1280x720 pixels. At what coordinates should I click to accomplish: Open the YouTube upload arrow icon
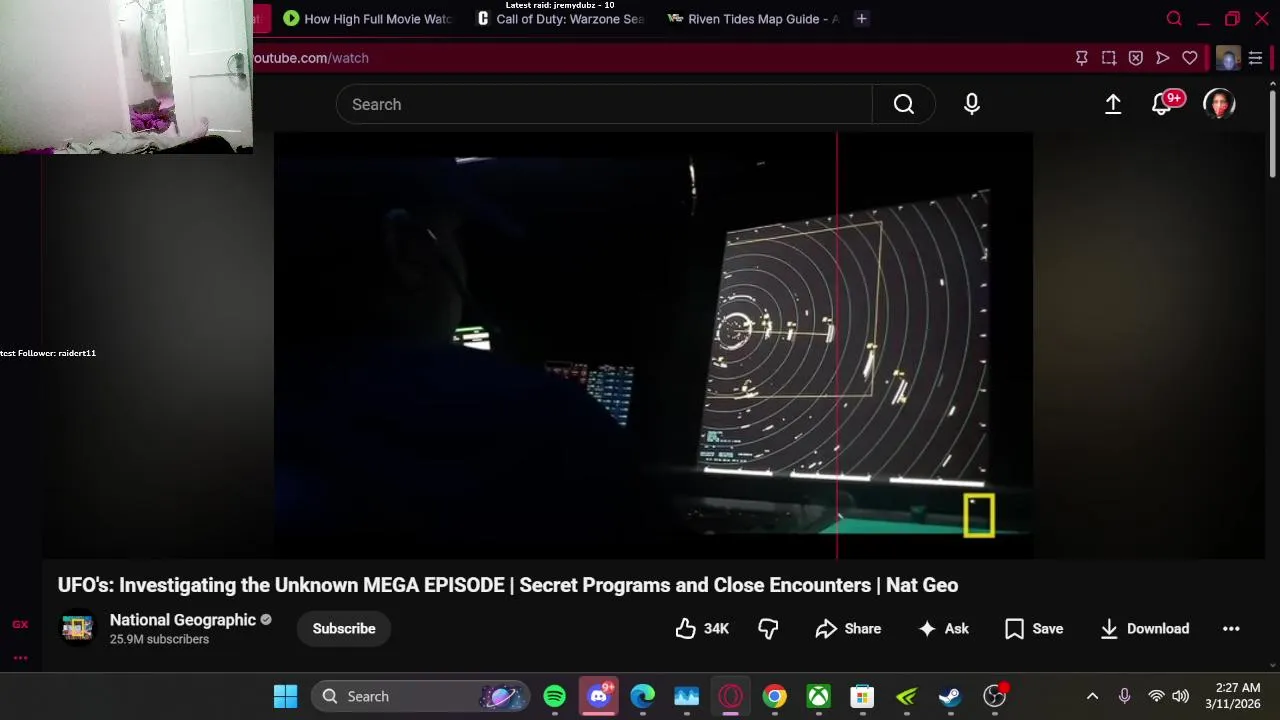click(x=1113, y=104)
